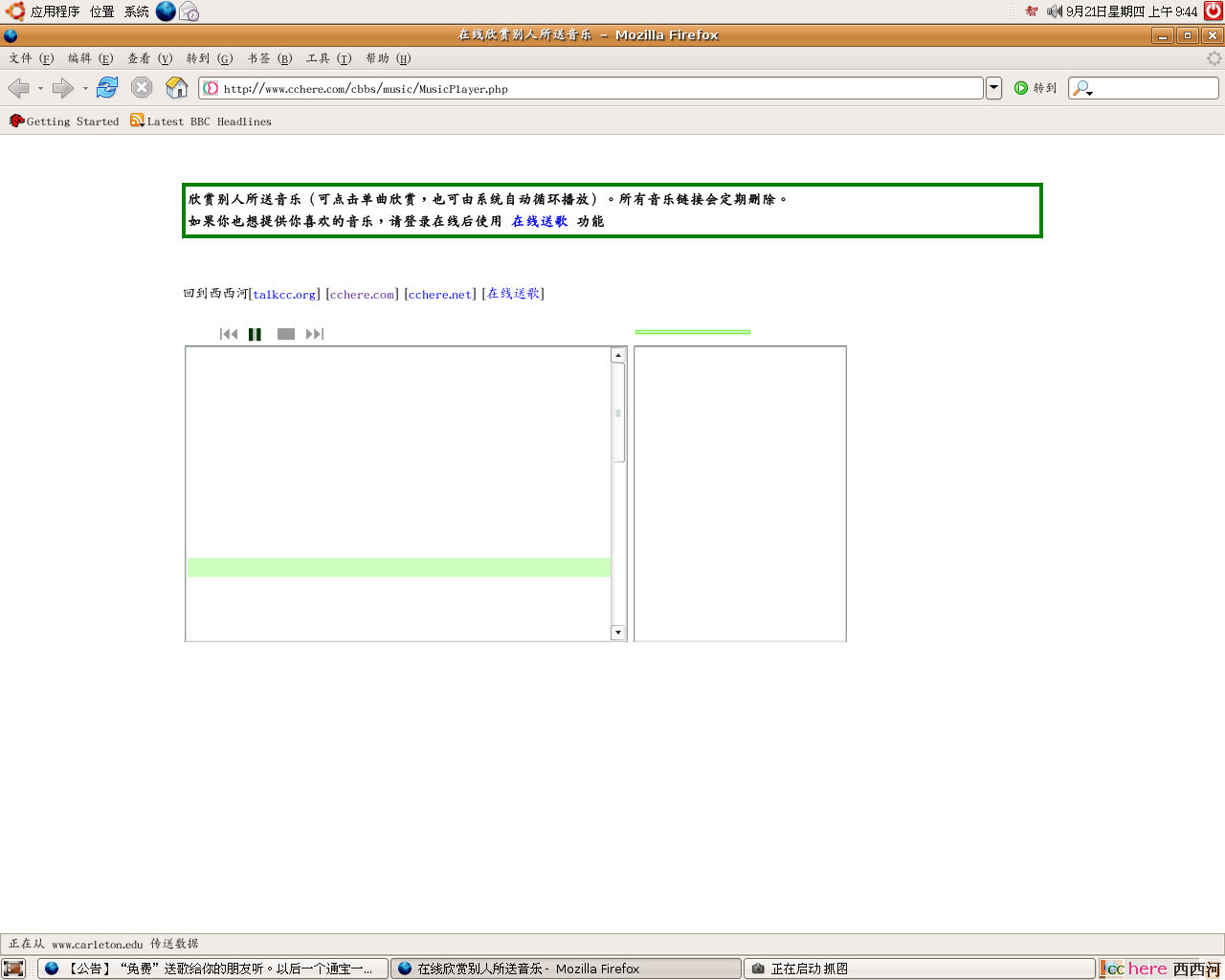The image size is (1225, 980).
Task: Click the red power logout icon
Action: click(1214, 11)
